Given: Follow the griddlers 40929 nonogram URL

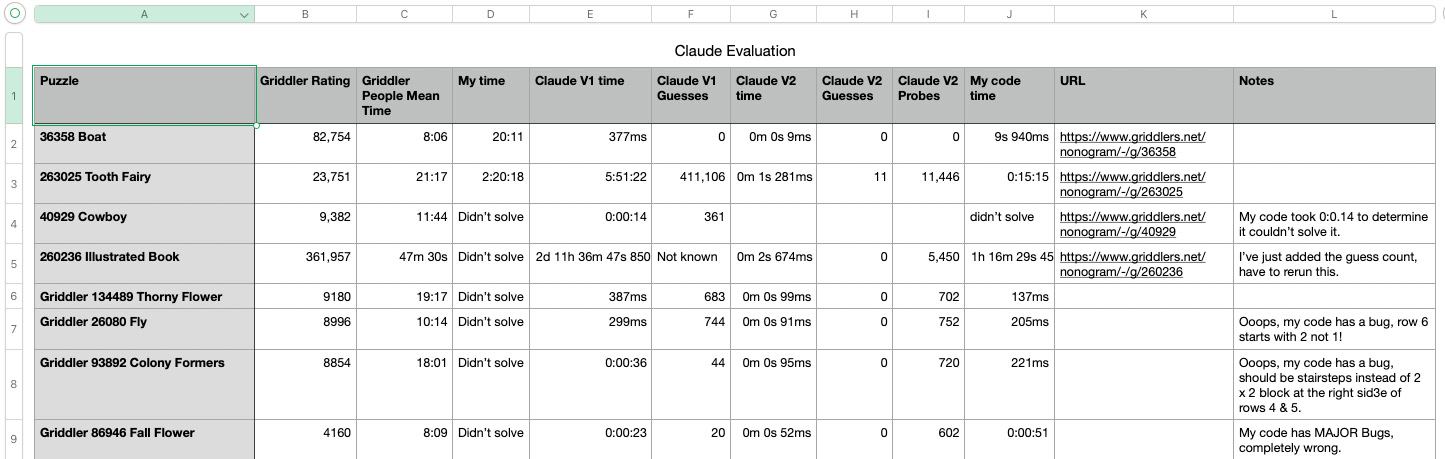Looking at the screenshot, I should tap(1132, 224).
